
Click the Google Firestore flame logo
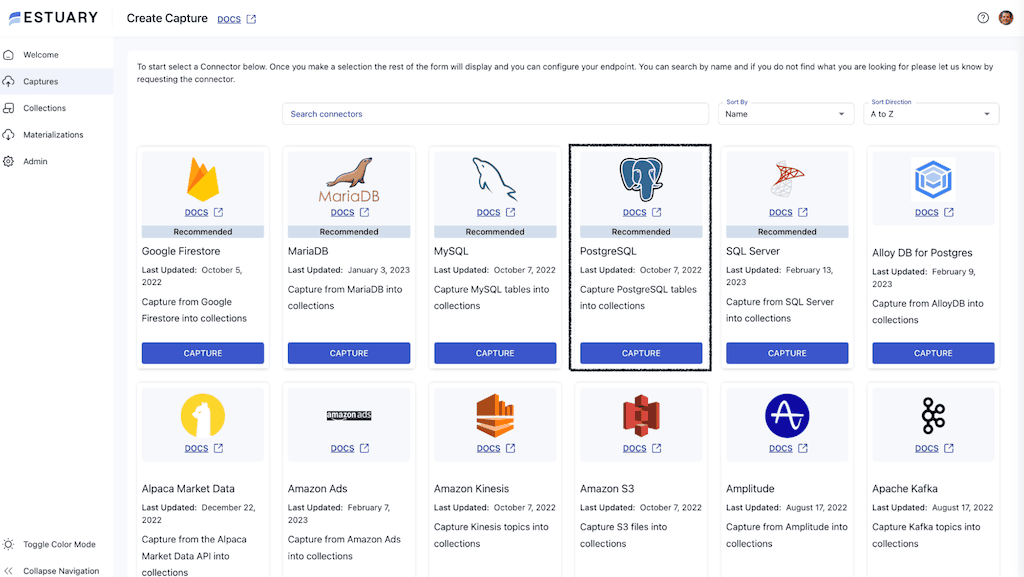click(x=202, y=178)
